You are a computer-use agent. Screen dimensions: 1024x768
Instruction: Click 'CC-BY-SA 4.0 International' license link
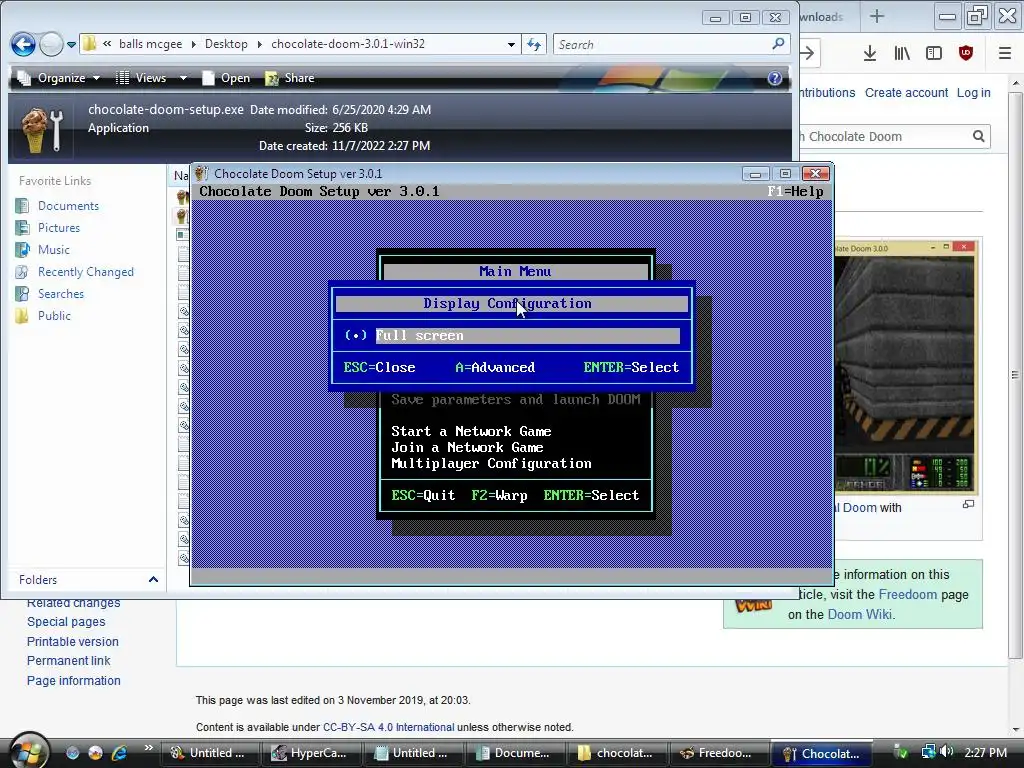click(389, 728)
